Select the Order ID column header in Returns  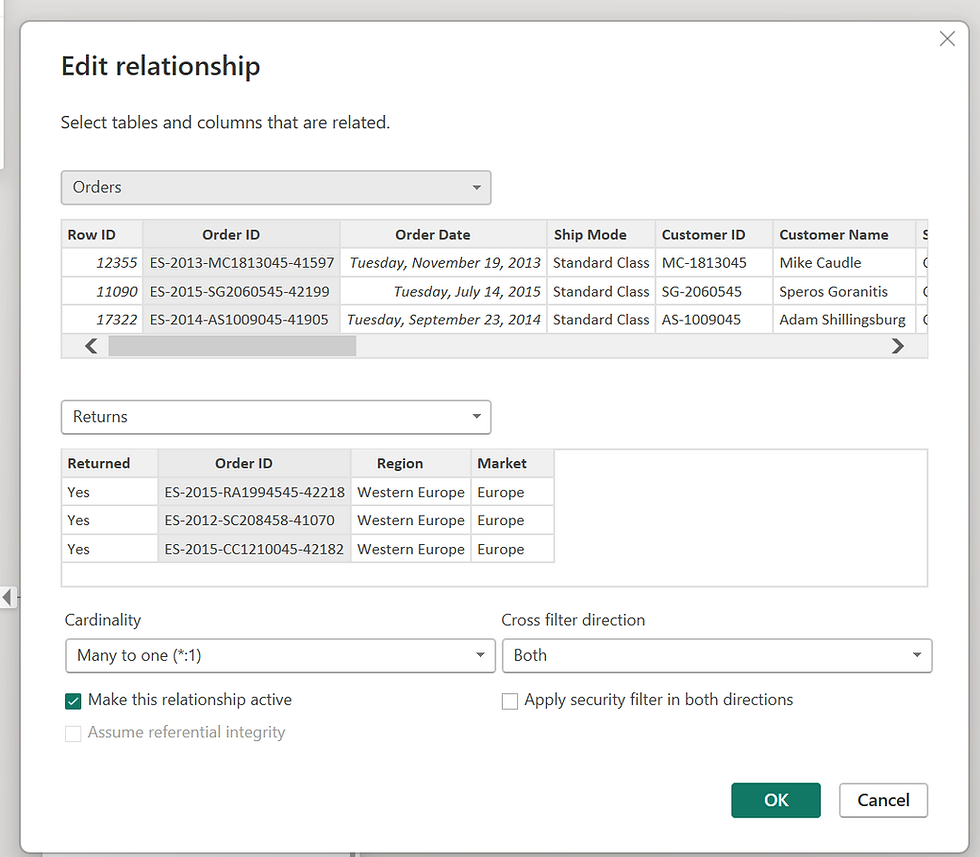254,464
